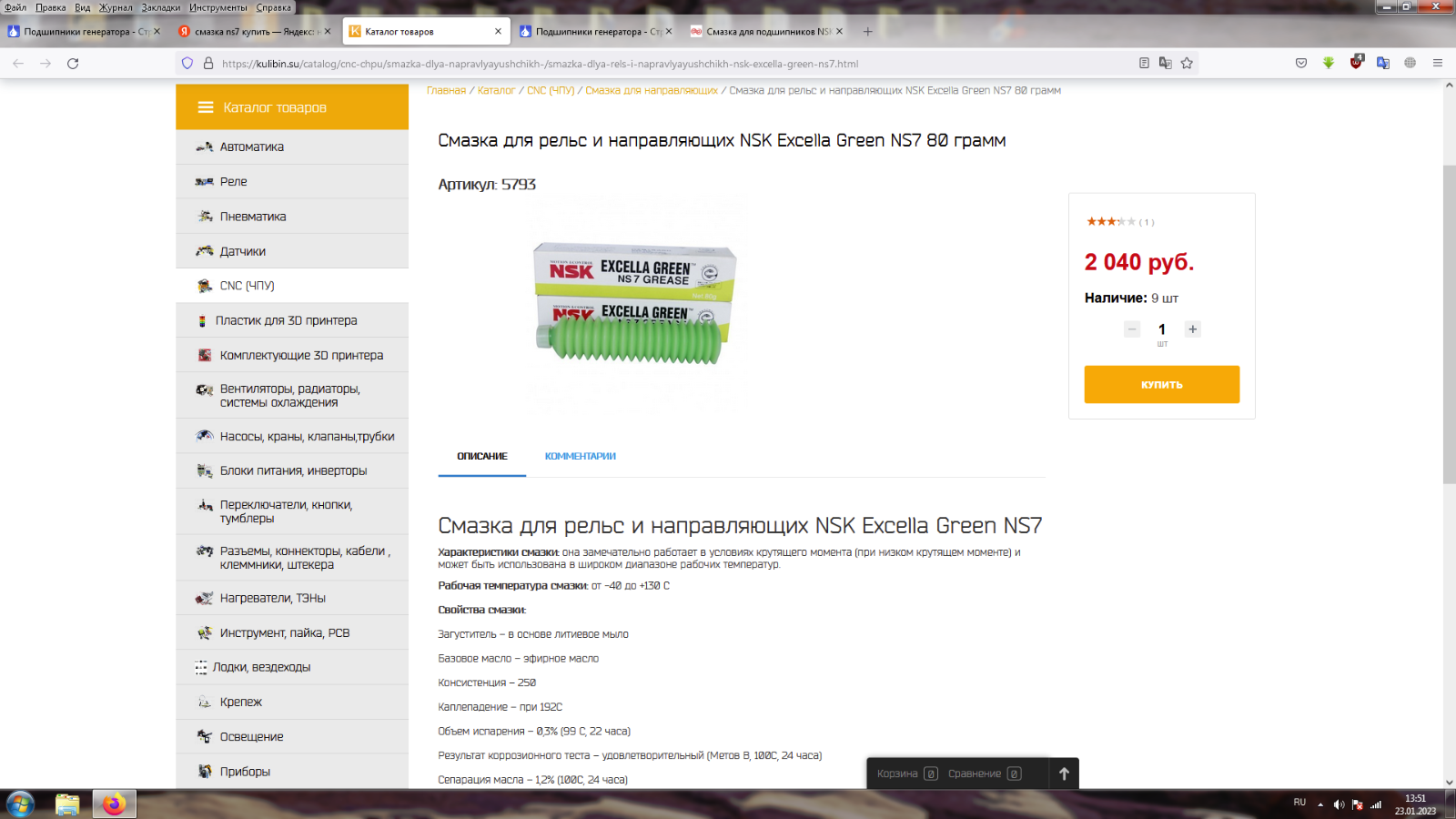Click the Датчики category icon
The width and height of the screenshot is (1456, 819).
click(205, 251)
